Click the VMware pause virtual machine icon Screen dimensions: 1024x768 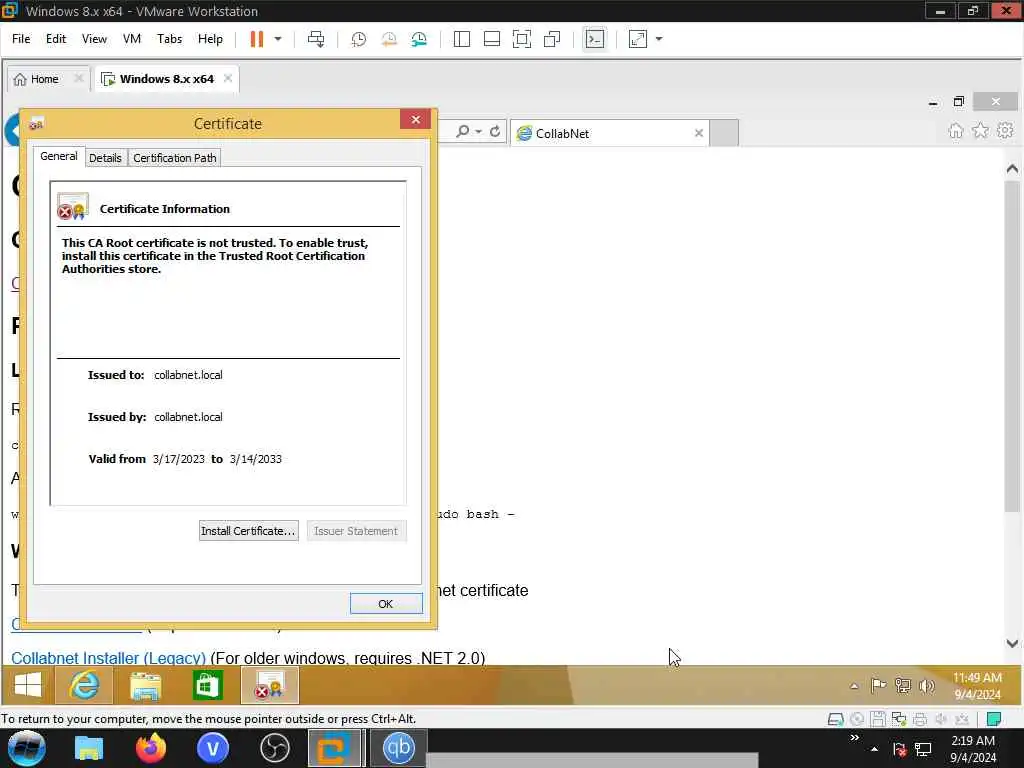(257, 39)
